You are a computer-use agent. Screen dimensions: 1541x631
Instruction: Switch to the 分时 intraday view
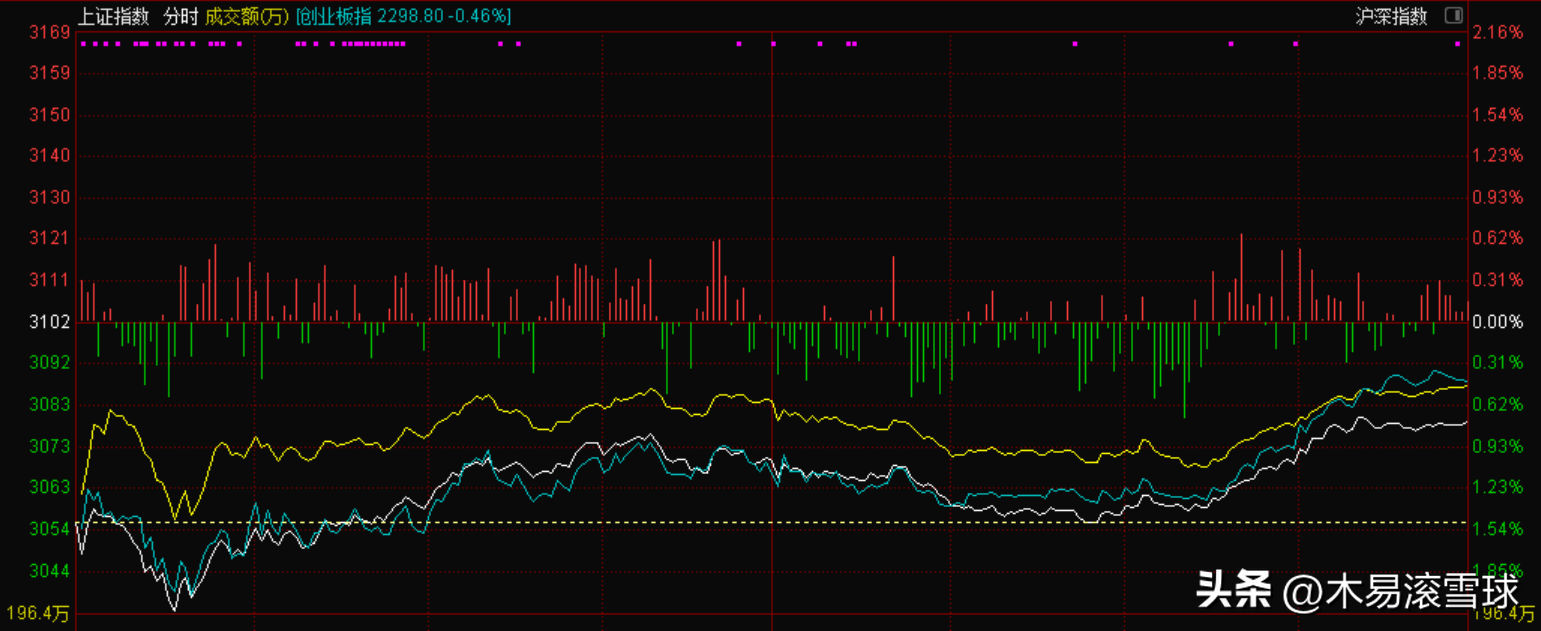pyautogui.click(x=181, y=16)
